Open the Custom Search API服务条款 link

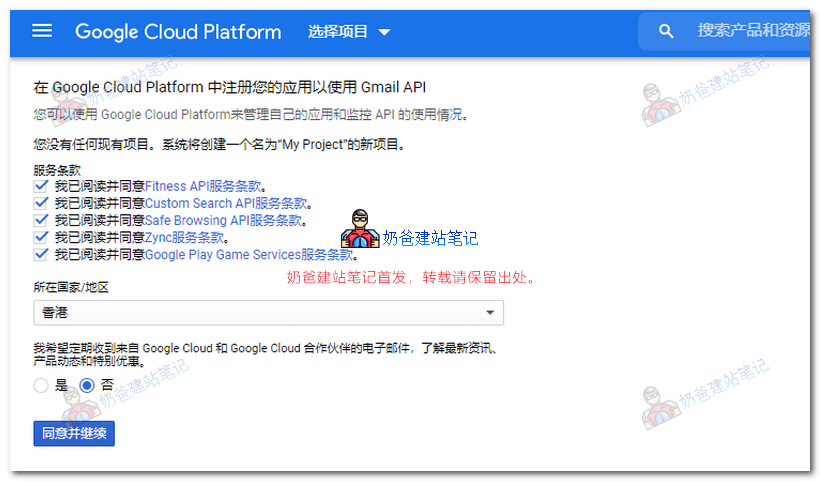pyautogui.click(x=226, y=203)
